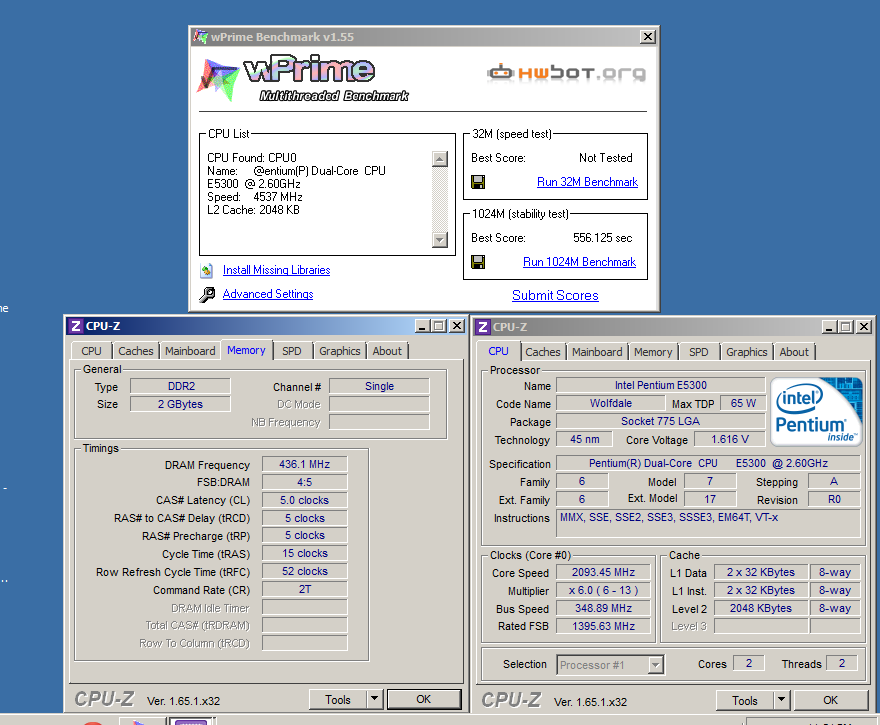Screen dimensions: 880x725
Task: Click the Name field Intel Pentium E5300
Action: 661,386
